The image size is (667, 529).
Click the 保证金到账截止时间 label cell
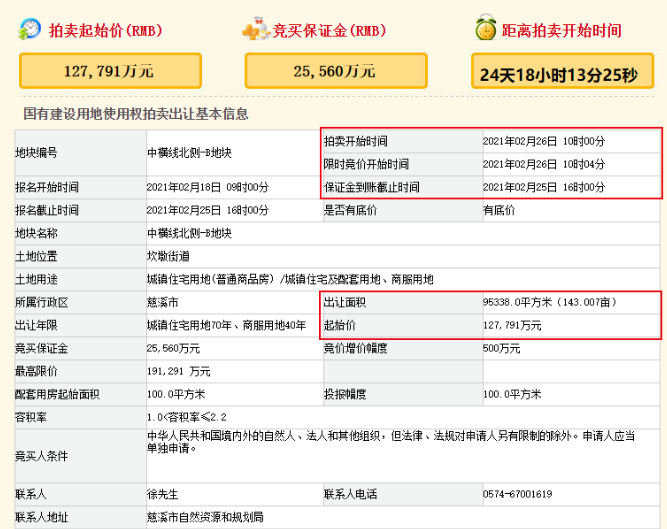370,187
